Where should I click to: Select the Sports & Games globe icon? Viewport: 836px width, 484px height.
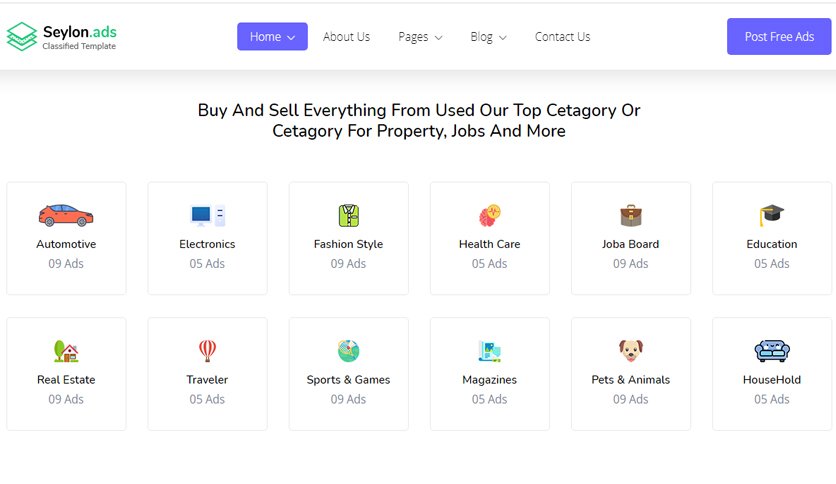[349, 351]
